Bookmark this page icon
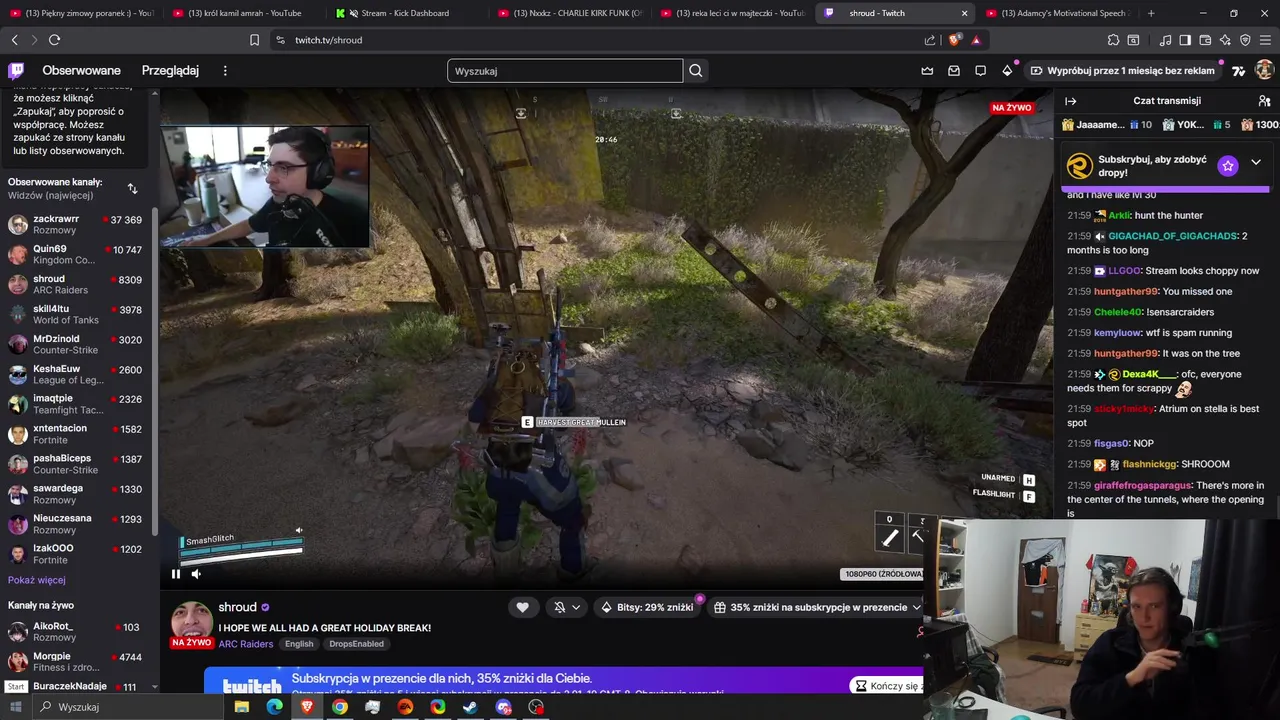This screenshot has width=1280, height=720. click(254, 40)
